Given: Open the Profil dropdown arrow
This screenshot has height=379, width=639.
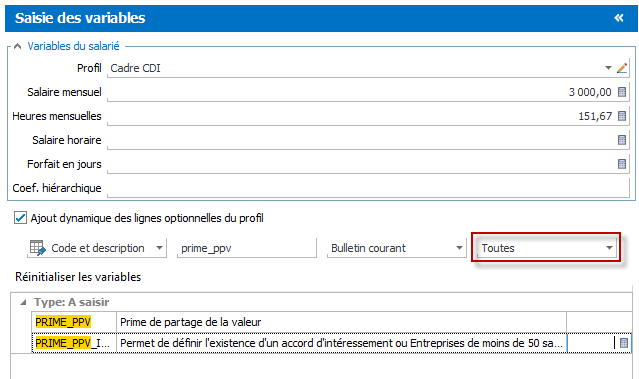Looking at the screenshot, I should (608, 68).
